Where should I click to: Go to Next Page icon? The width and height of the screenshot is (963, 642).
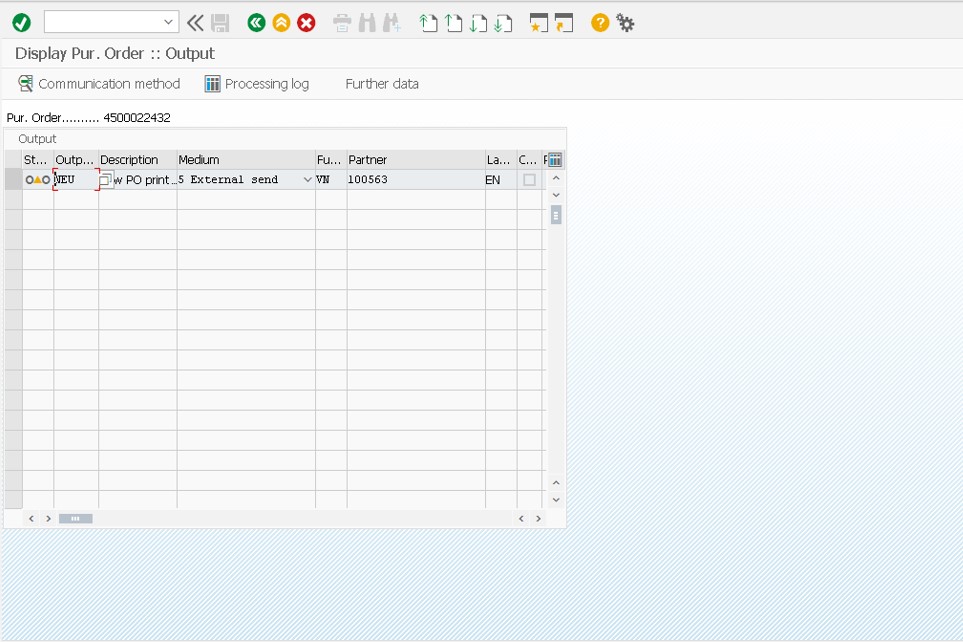click(478, 23)
